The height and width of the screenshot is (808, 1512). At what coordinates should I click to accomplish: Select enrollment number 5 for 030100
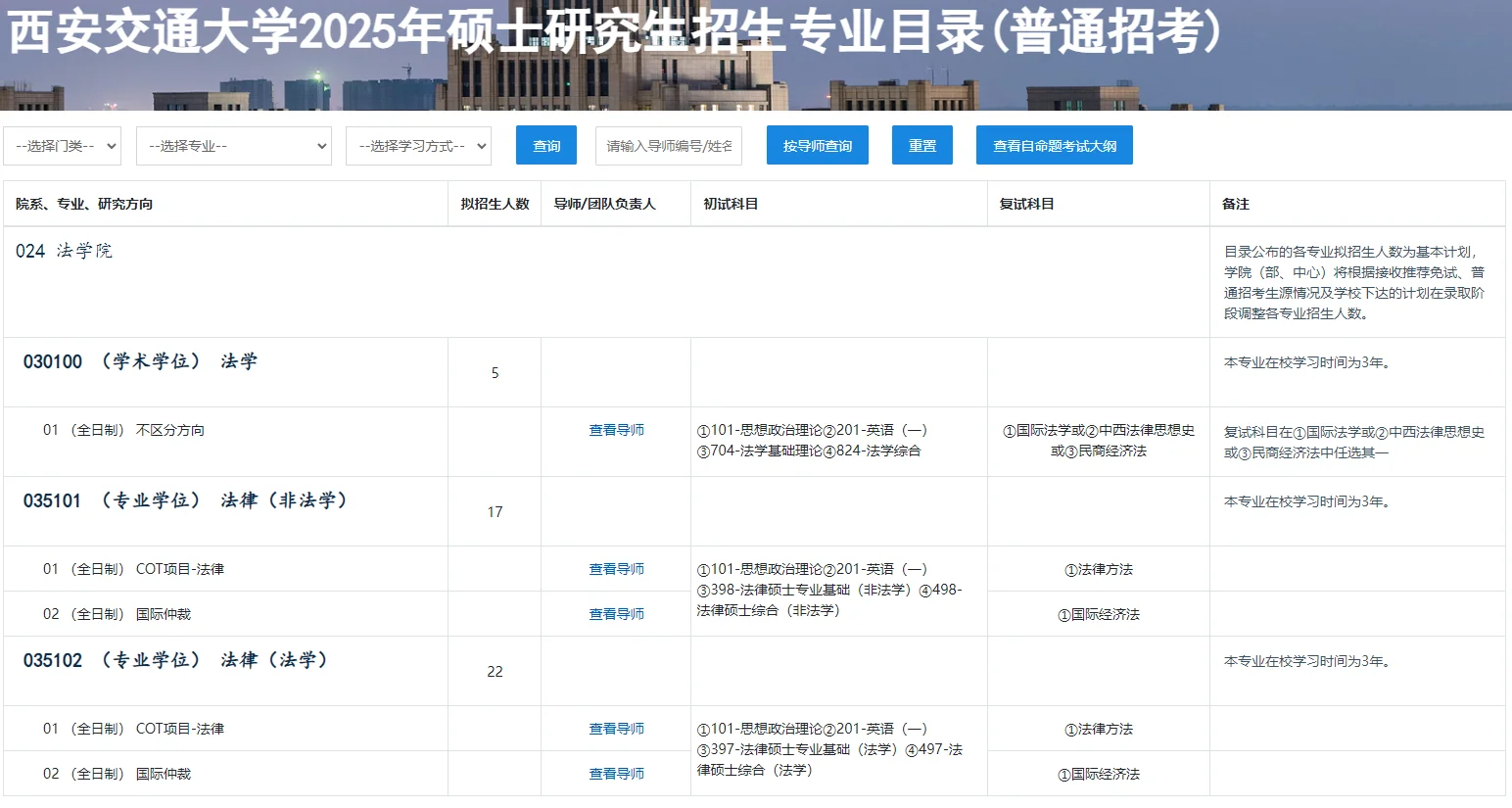[495, 373]
